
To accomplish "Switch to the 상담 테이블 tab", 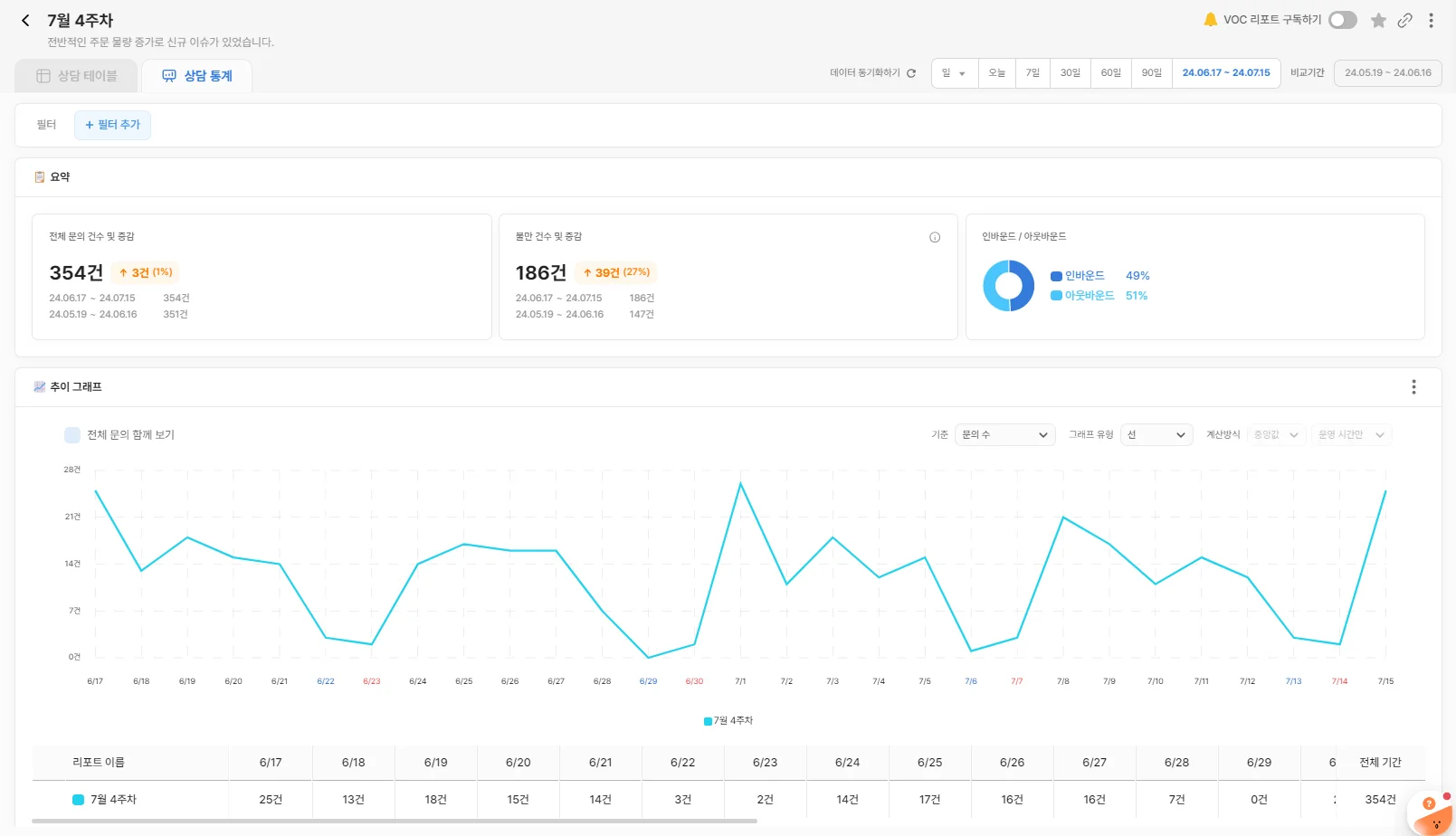I will point(77,76).
